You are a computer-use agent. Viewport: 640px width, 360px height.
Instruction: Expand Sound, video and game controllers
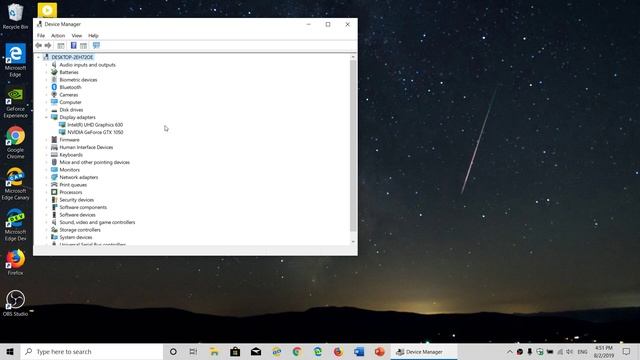(46, 222)
